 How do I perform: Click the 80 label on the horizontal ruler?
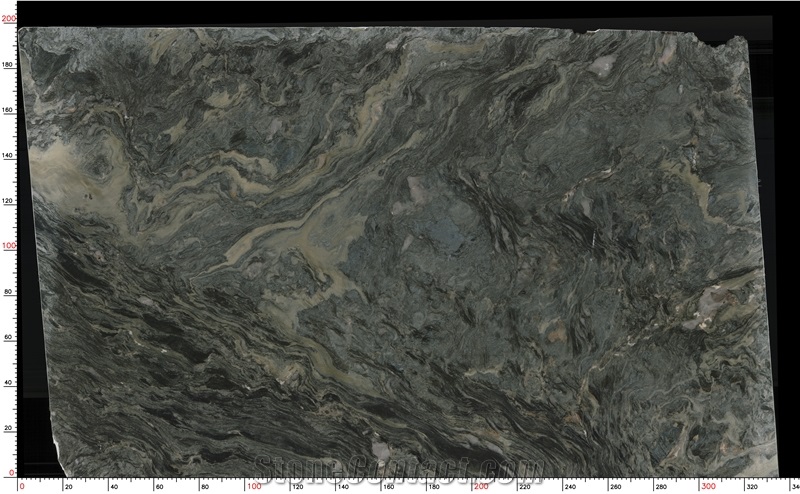click(205, 487)
